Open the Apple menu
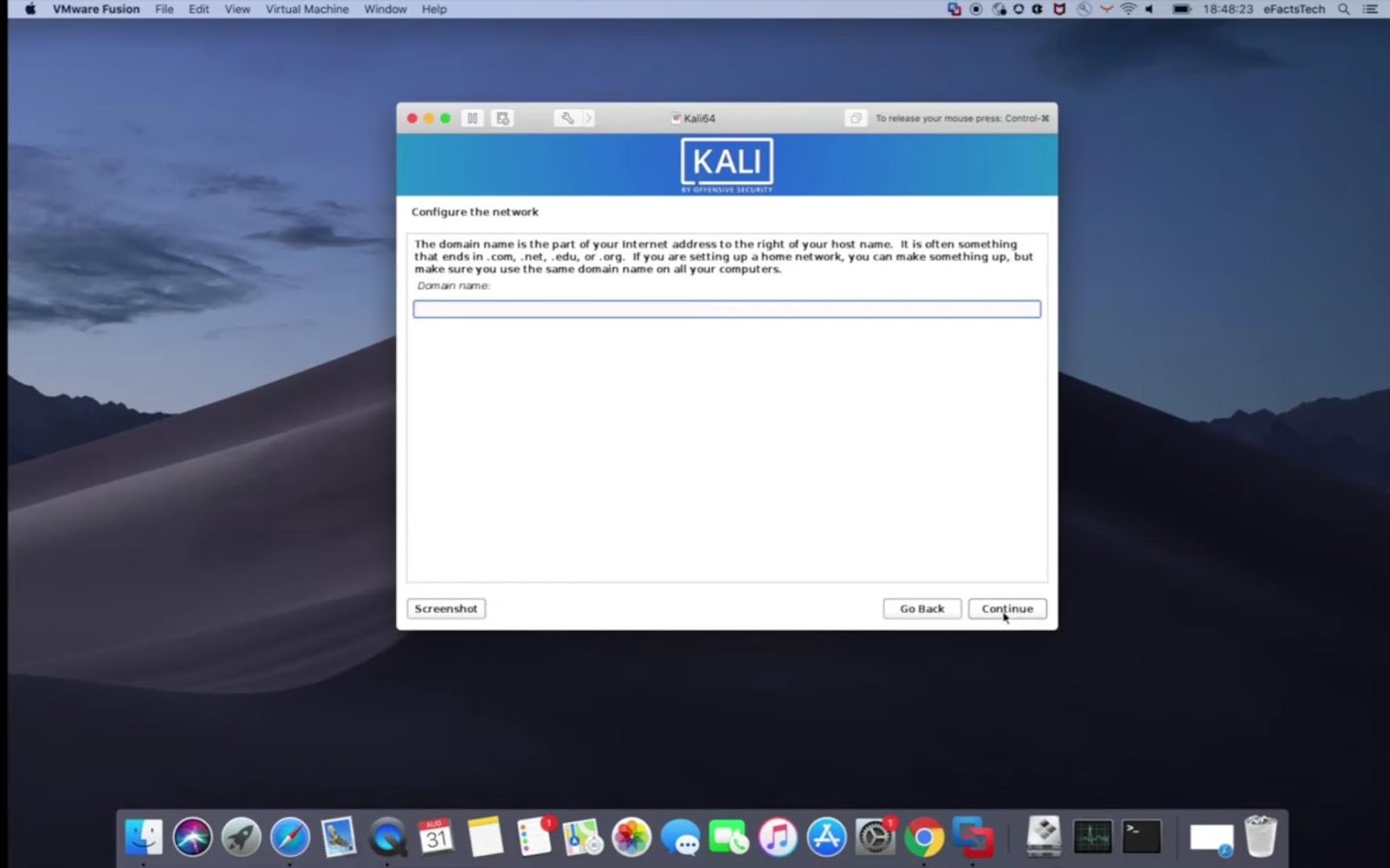This screenshot has height=868, width=1390. (x=30, y=9)
